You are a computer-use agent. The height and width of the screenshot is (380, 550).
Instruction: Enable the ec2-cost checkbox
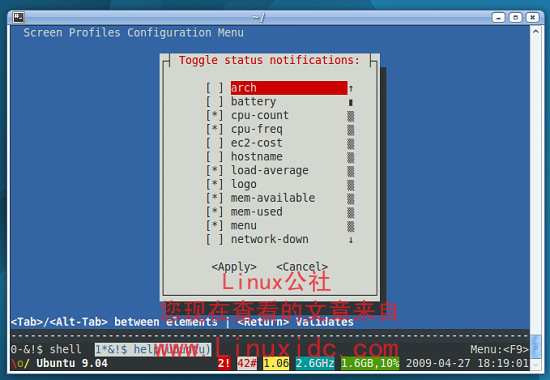214,143
